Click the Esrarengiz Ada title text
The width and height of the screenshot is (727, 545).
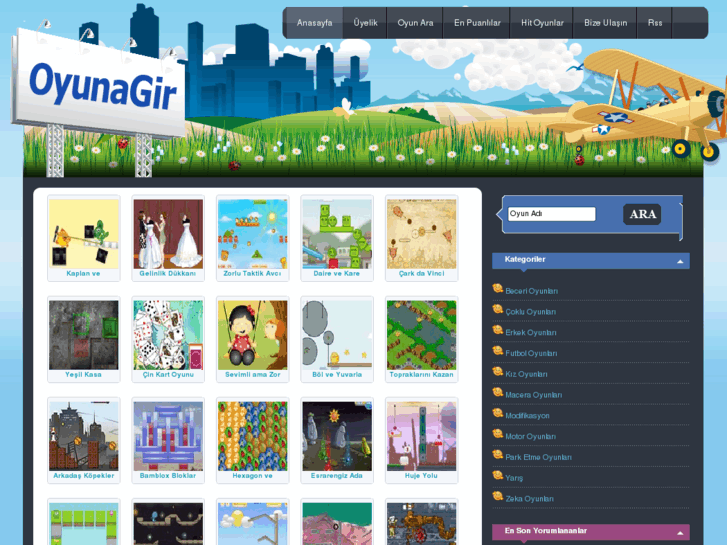click(337, 476)
